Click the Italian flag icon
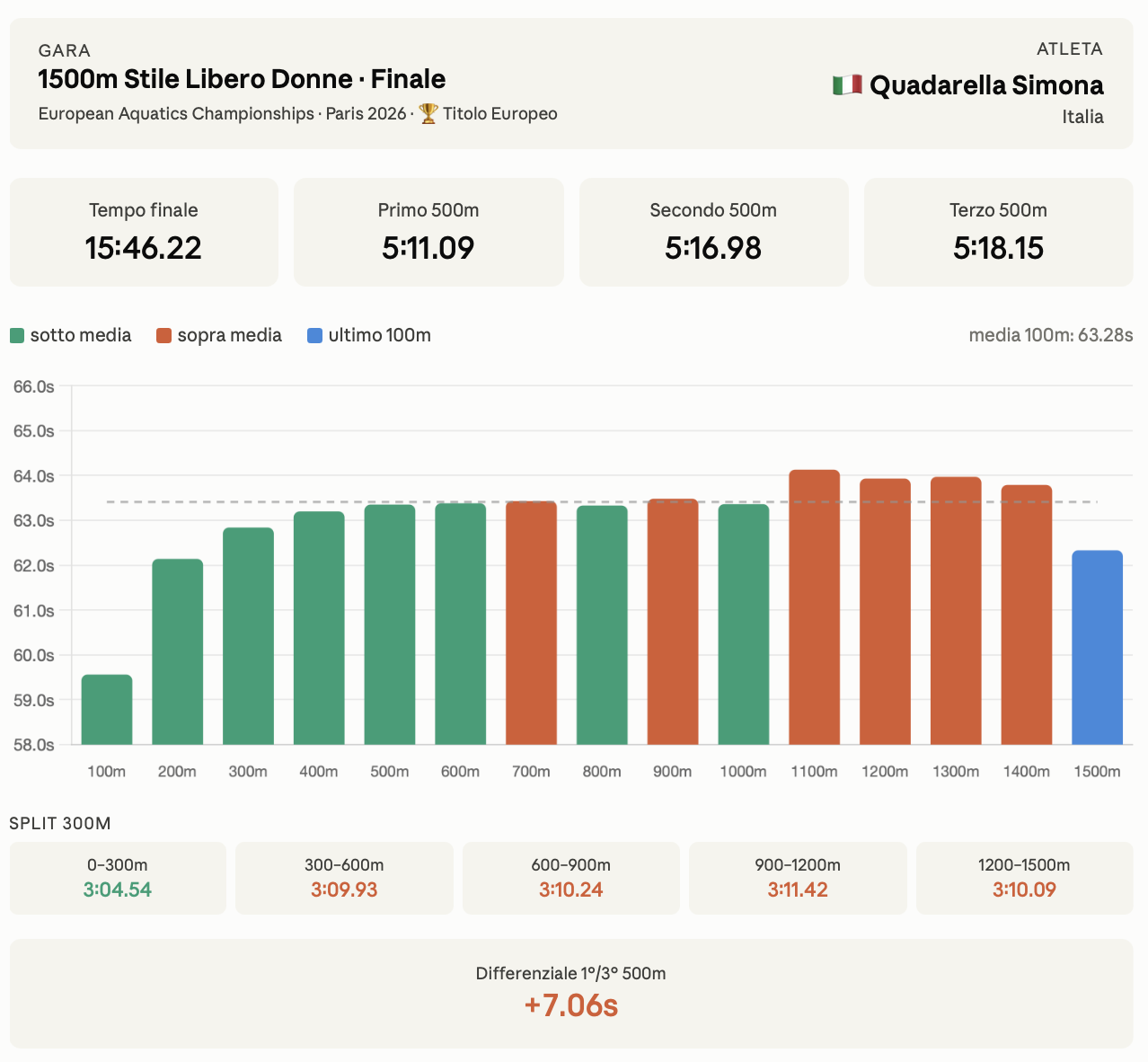Viewport: 1148px width, 1062px height. [x=847, y=85]
